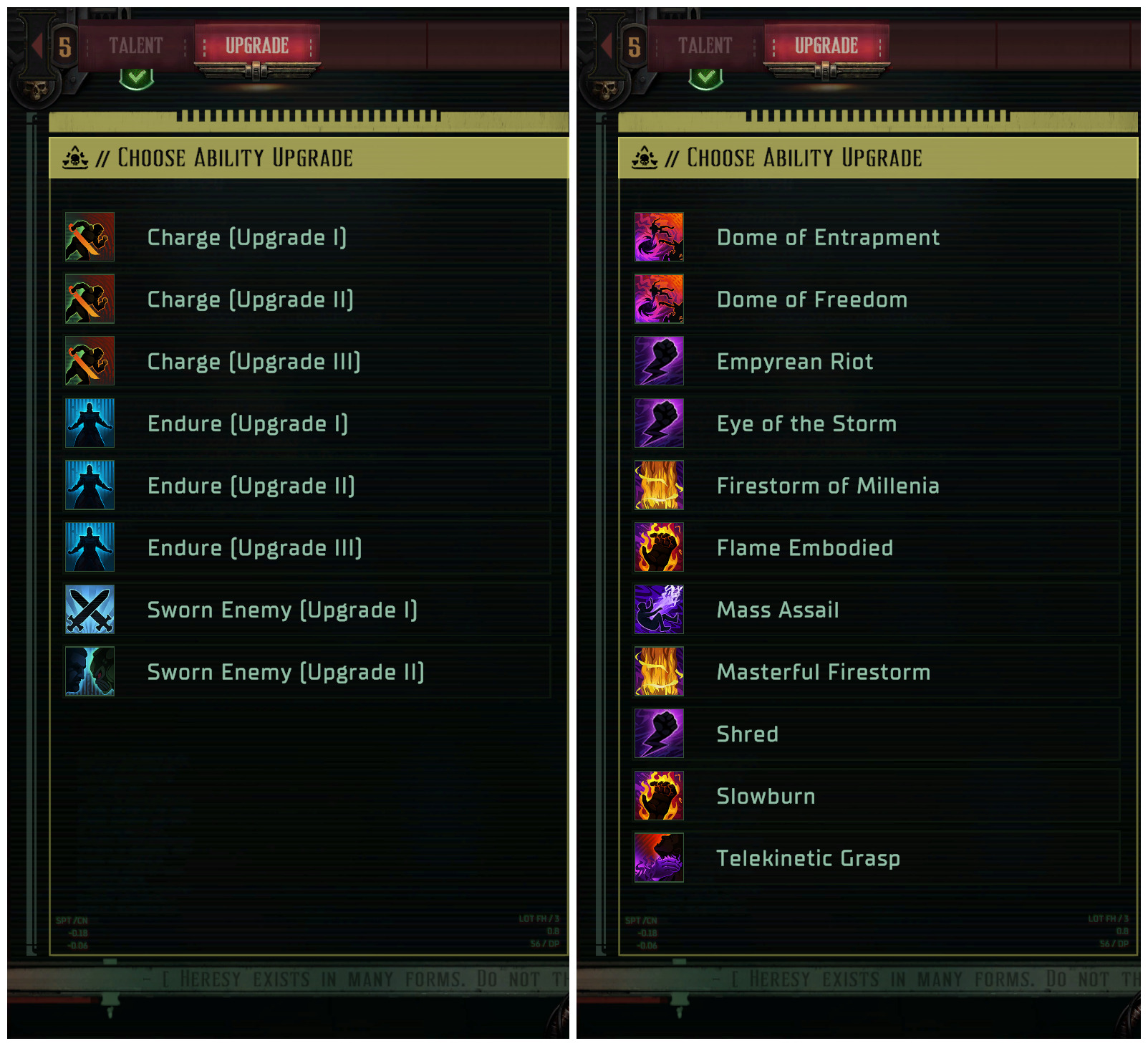1148x1046 pixels.
Task: Select the Slowburn fist icon
Action: tap(659, 796)
